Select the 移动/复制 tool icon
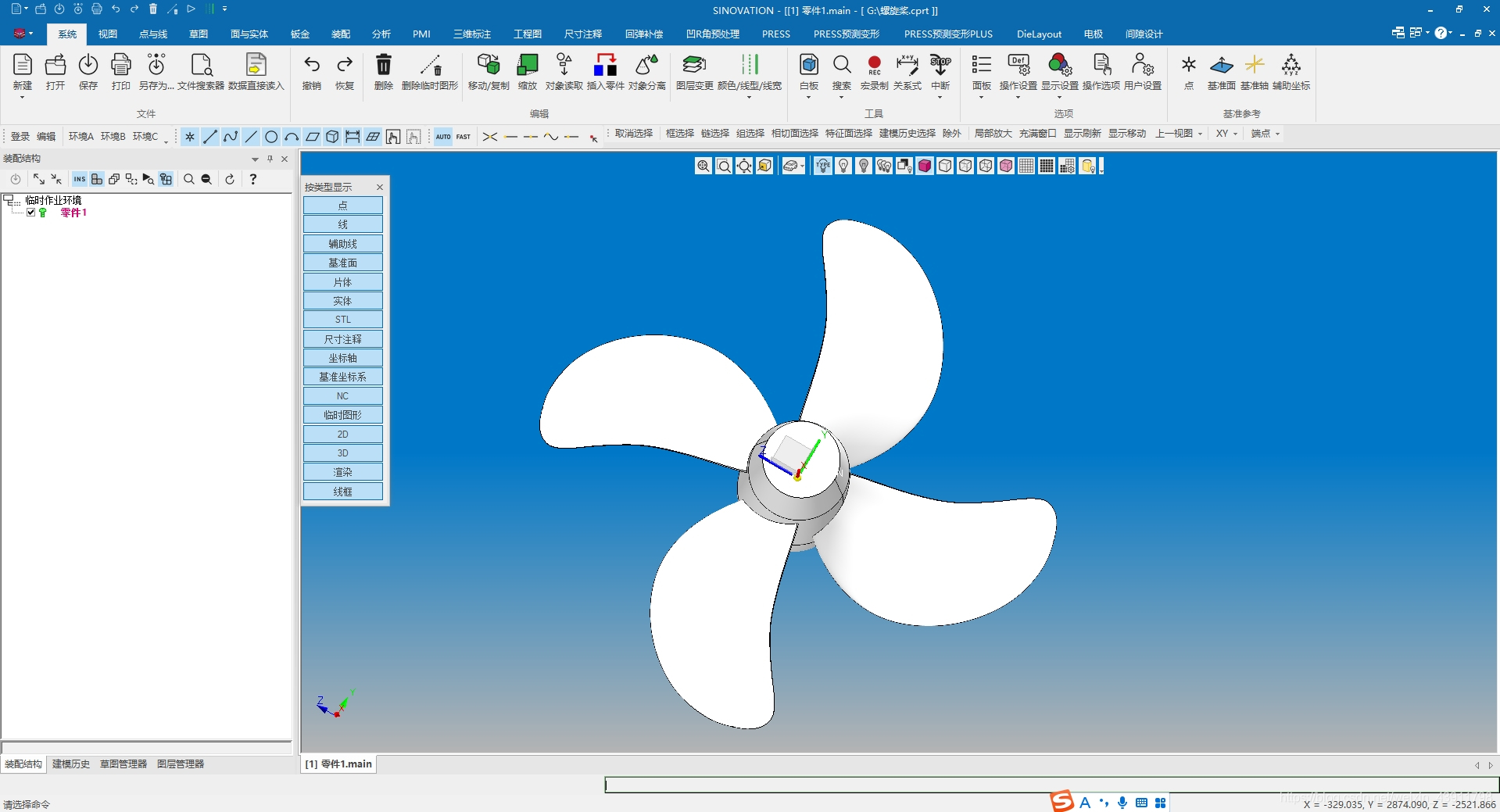 coord(489,65)
